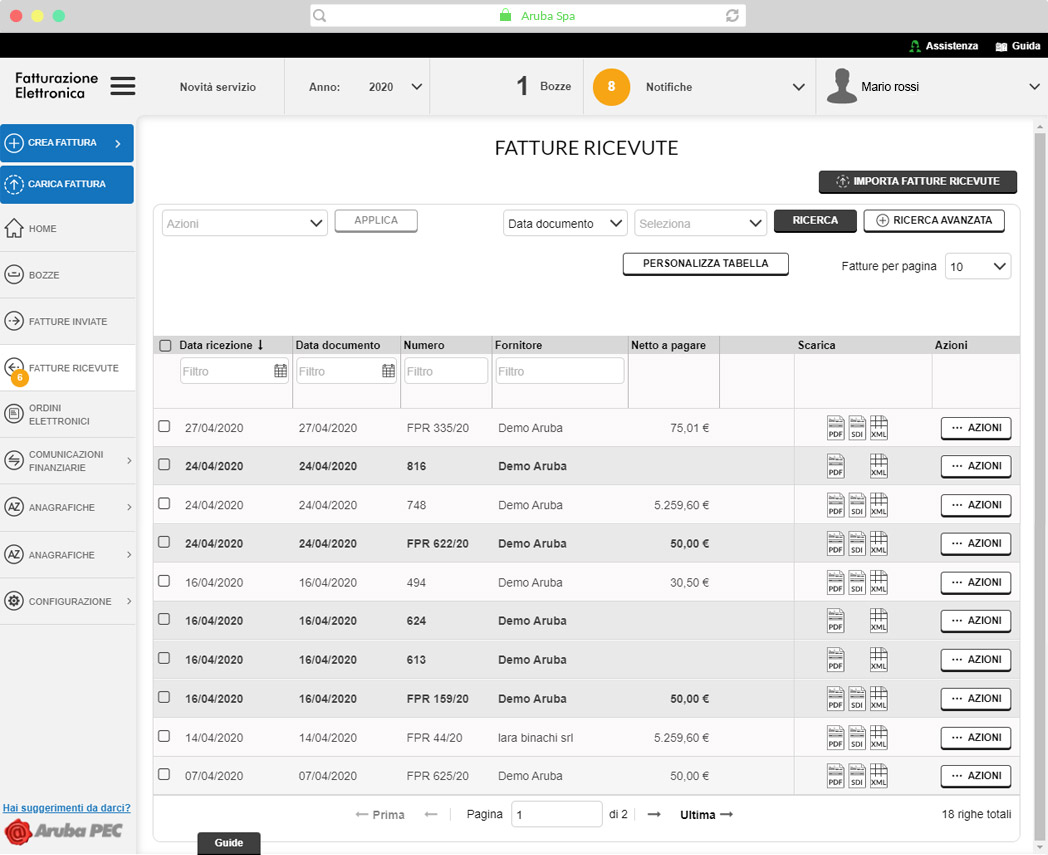Download XML for invoice FPR 625/20
Screen dimensions: 1048x855
click(878, 776)
